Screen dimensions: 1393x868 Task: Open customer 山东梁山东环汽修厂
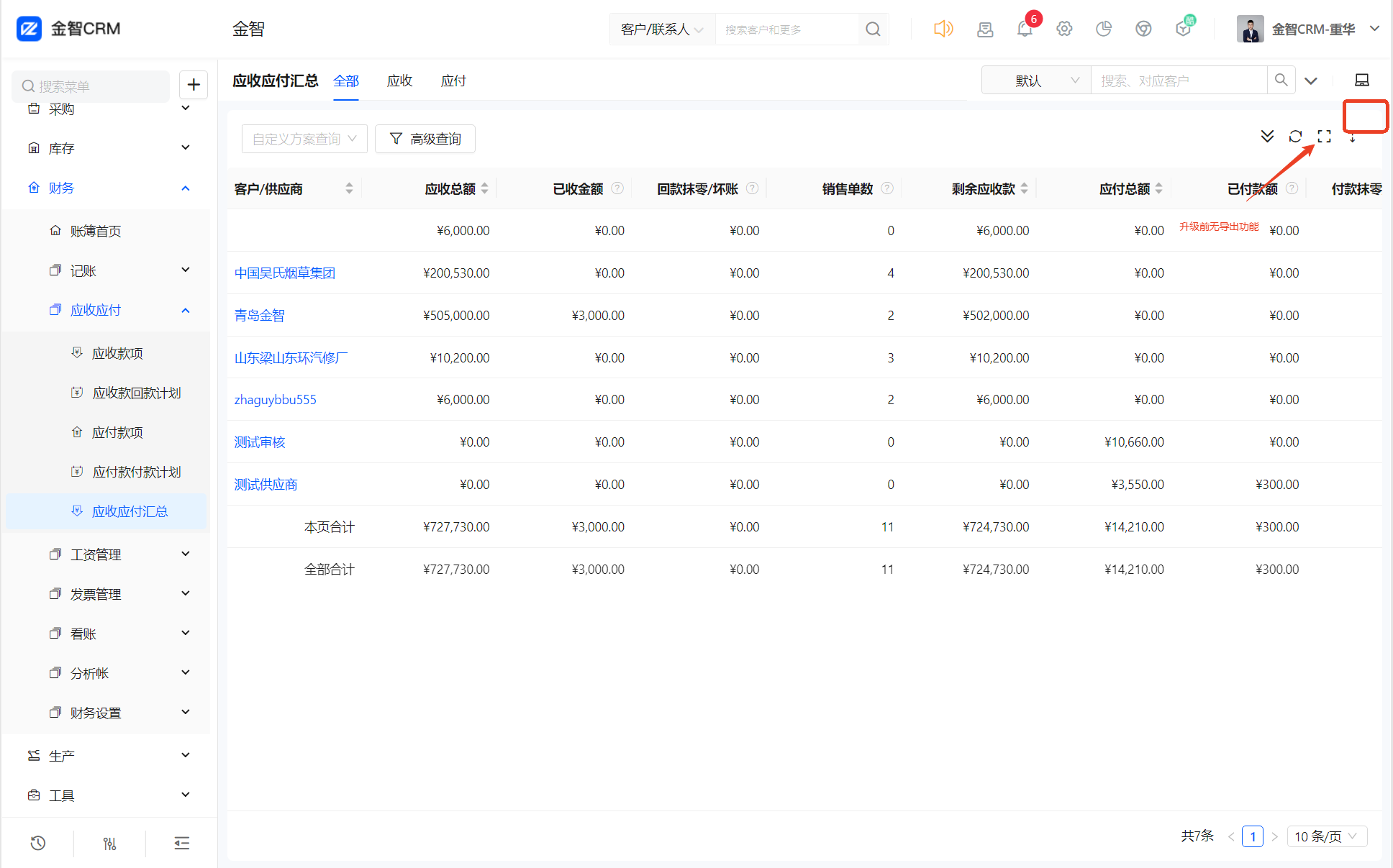pyautogui.click(x=291, y=357)
